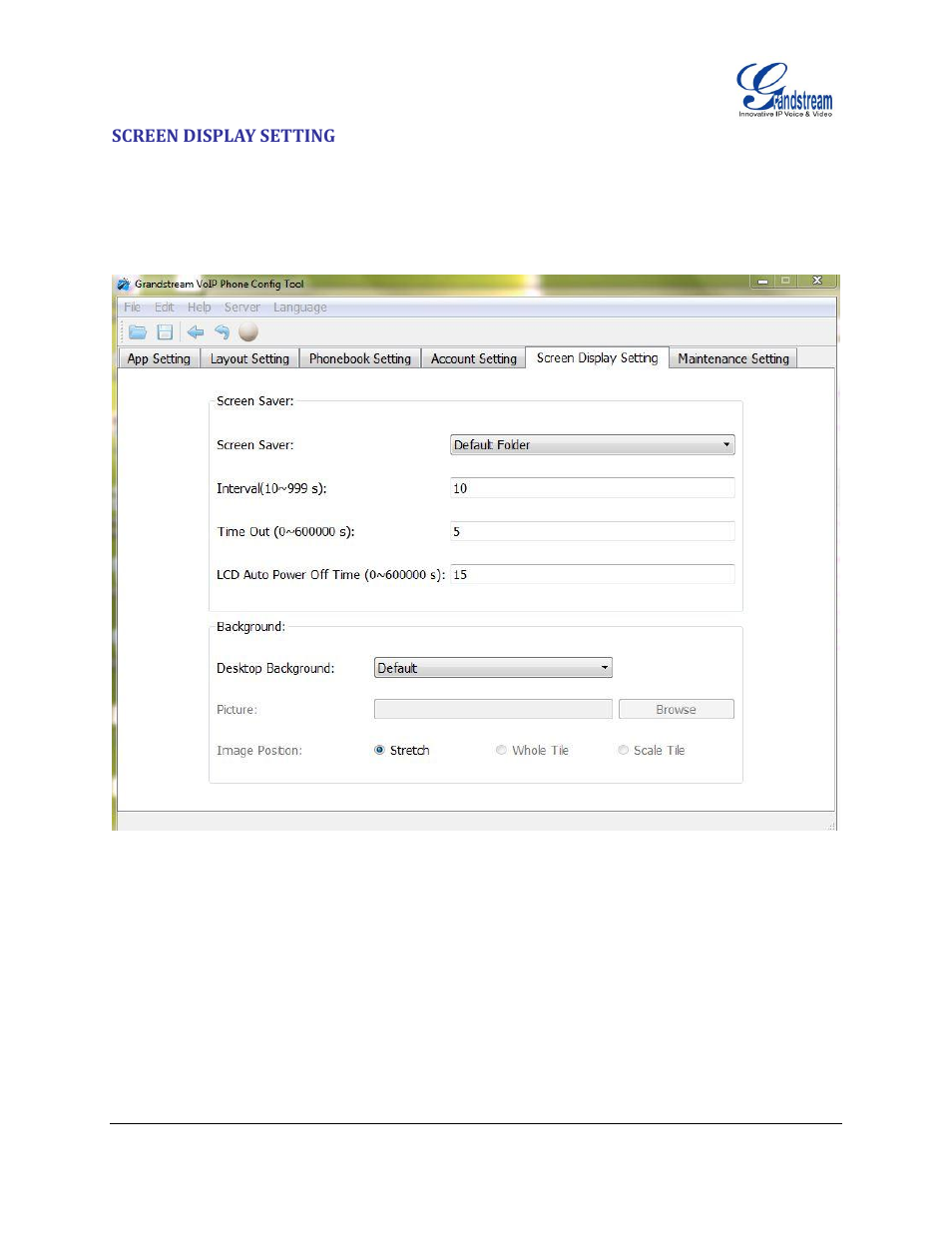Switch to the Phonebook Setting tab
The image size is (952, 1233).
360,358
